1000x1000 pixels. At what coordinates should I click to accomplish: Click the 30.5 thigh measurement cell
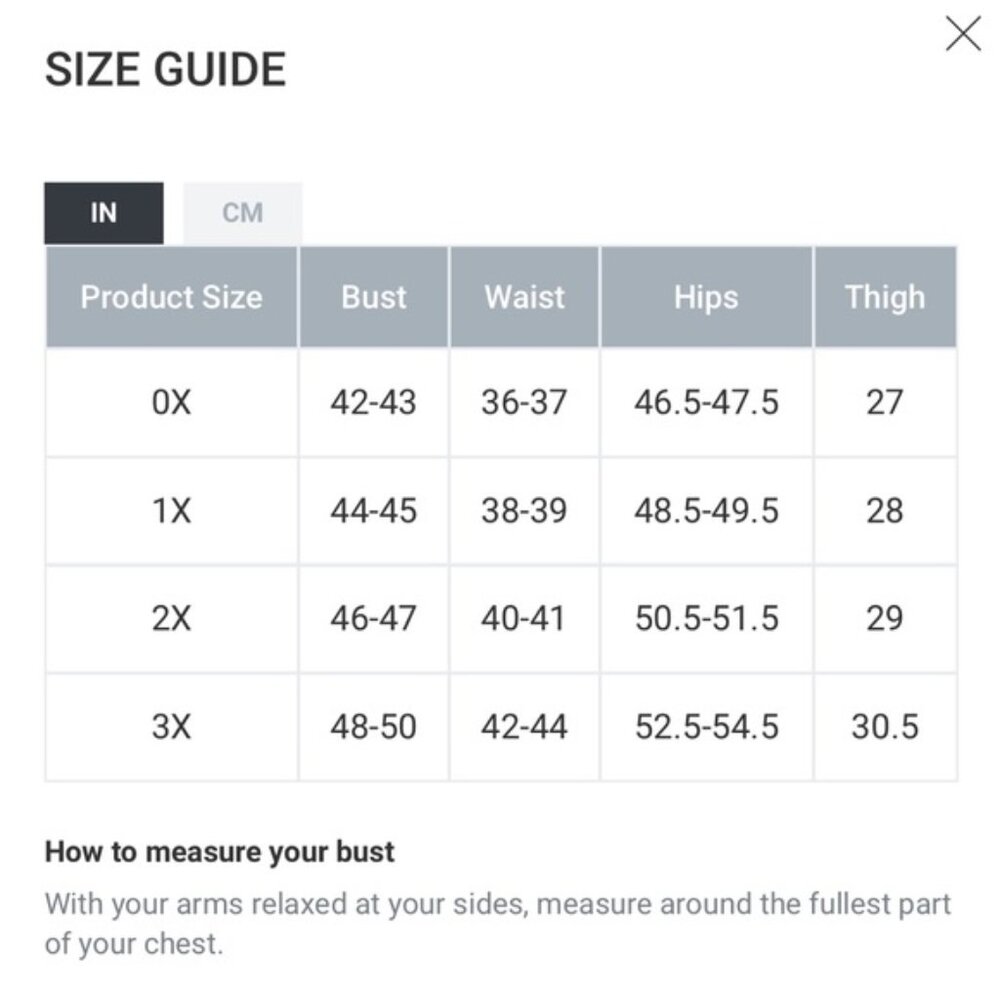(x=884, y=727)
